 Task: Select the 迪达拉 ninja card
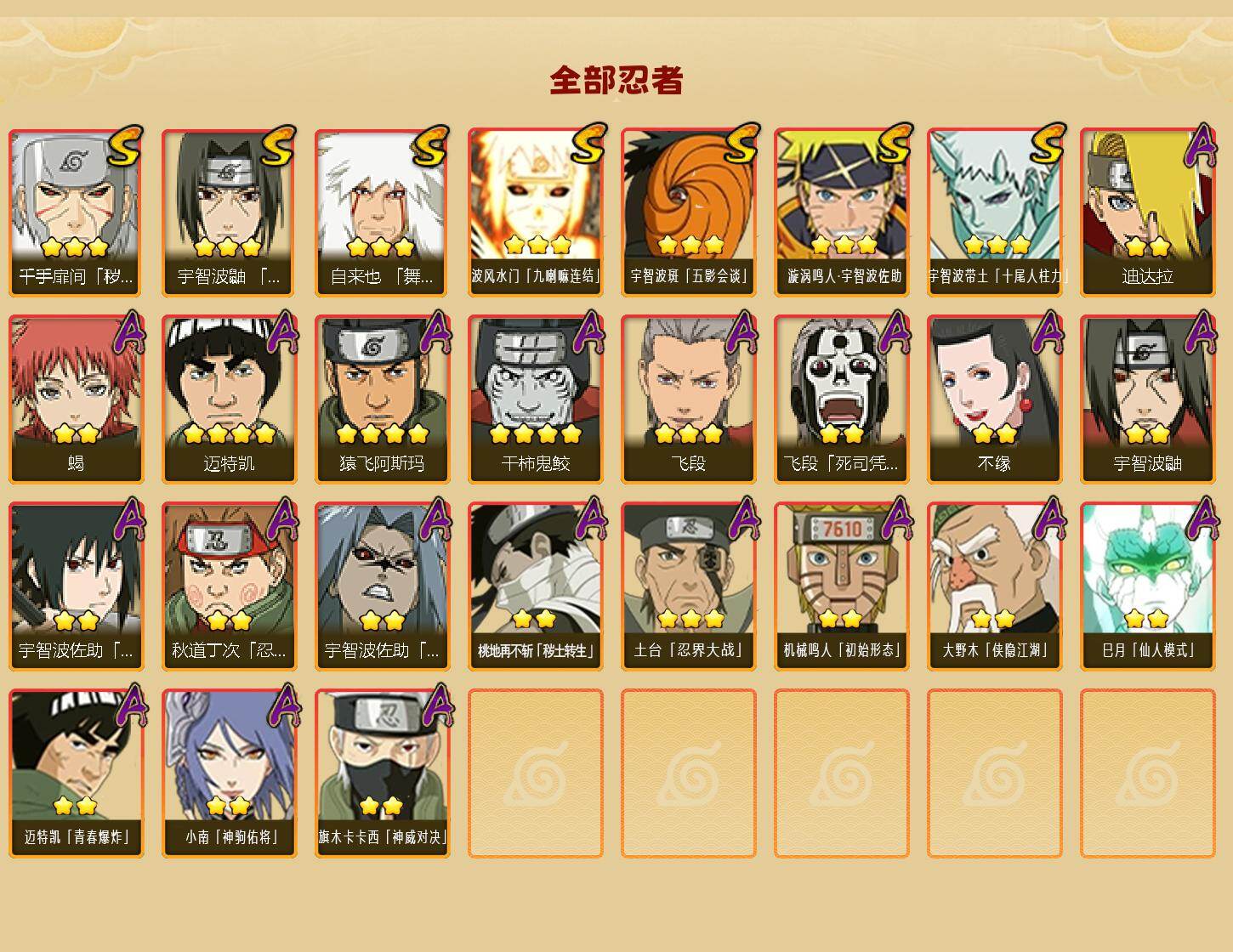[x=1147, y=212]
